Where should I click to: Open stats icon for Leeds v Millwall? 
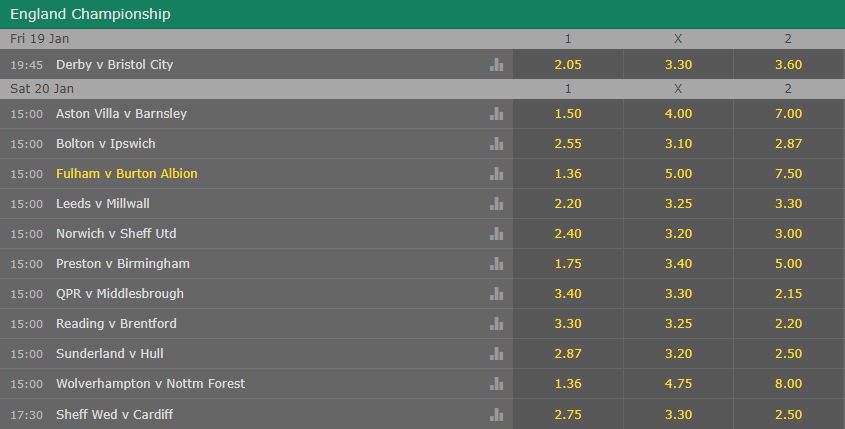(497, 204)
